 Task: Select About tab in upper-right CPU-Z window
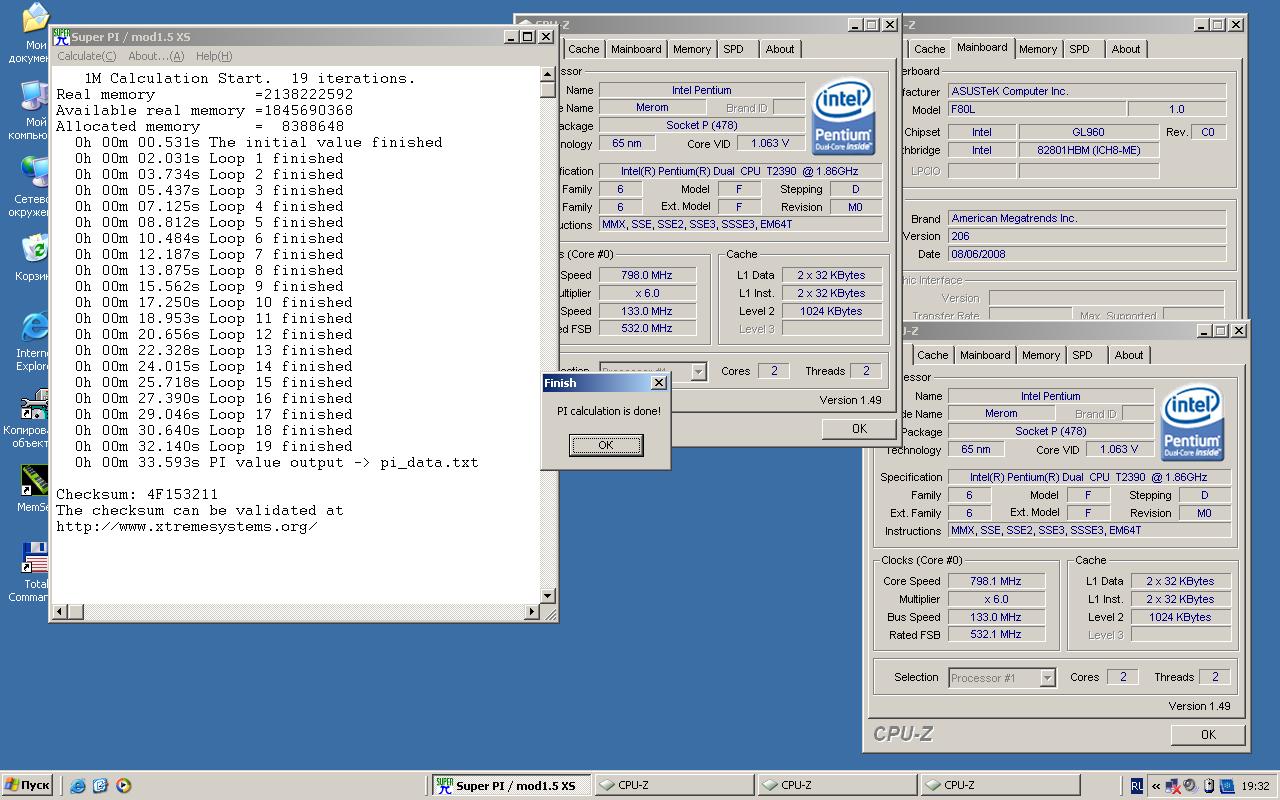pyautogui.click(x=1126, y=49)
